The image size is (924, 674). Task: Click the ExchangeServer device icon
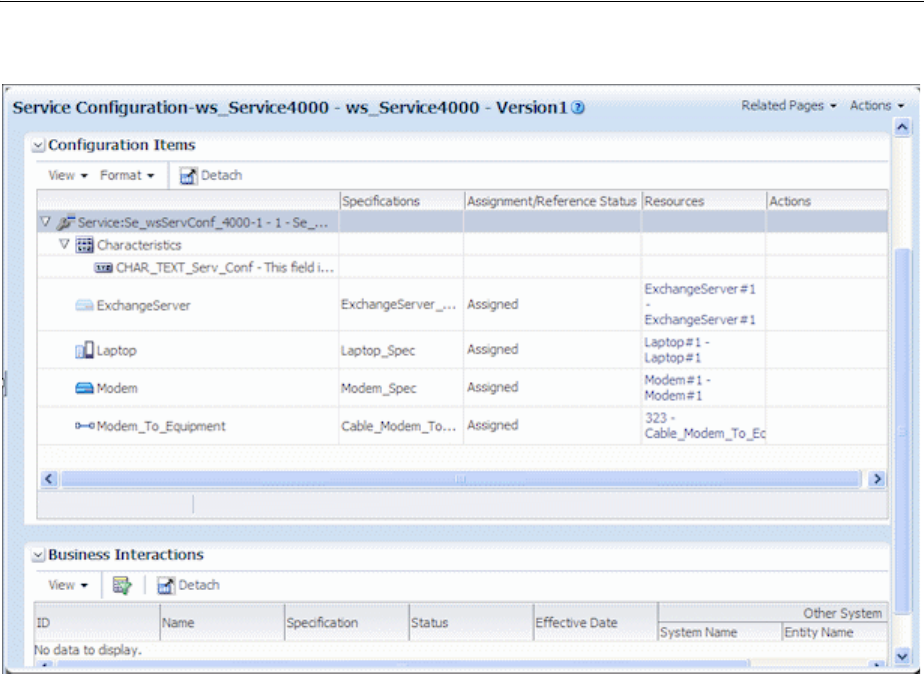point(84,305)
